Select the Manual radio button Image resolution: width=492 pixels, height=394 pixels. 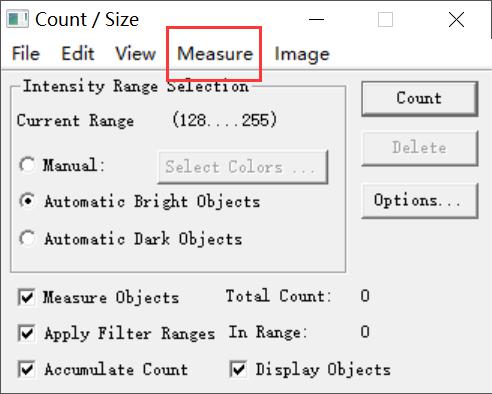point(27,165)
